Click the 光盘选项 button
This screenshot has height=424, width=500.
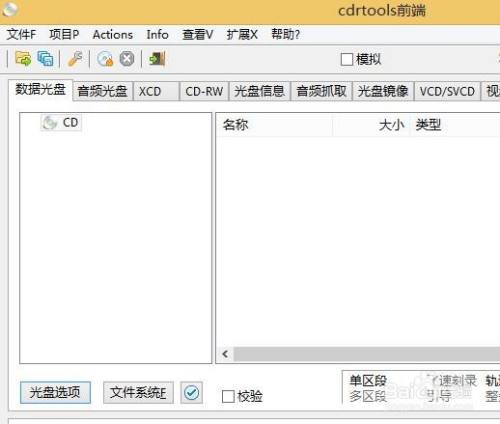(55, 393)
